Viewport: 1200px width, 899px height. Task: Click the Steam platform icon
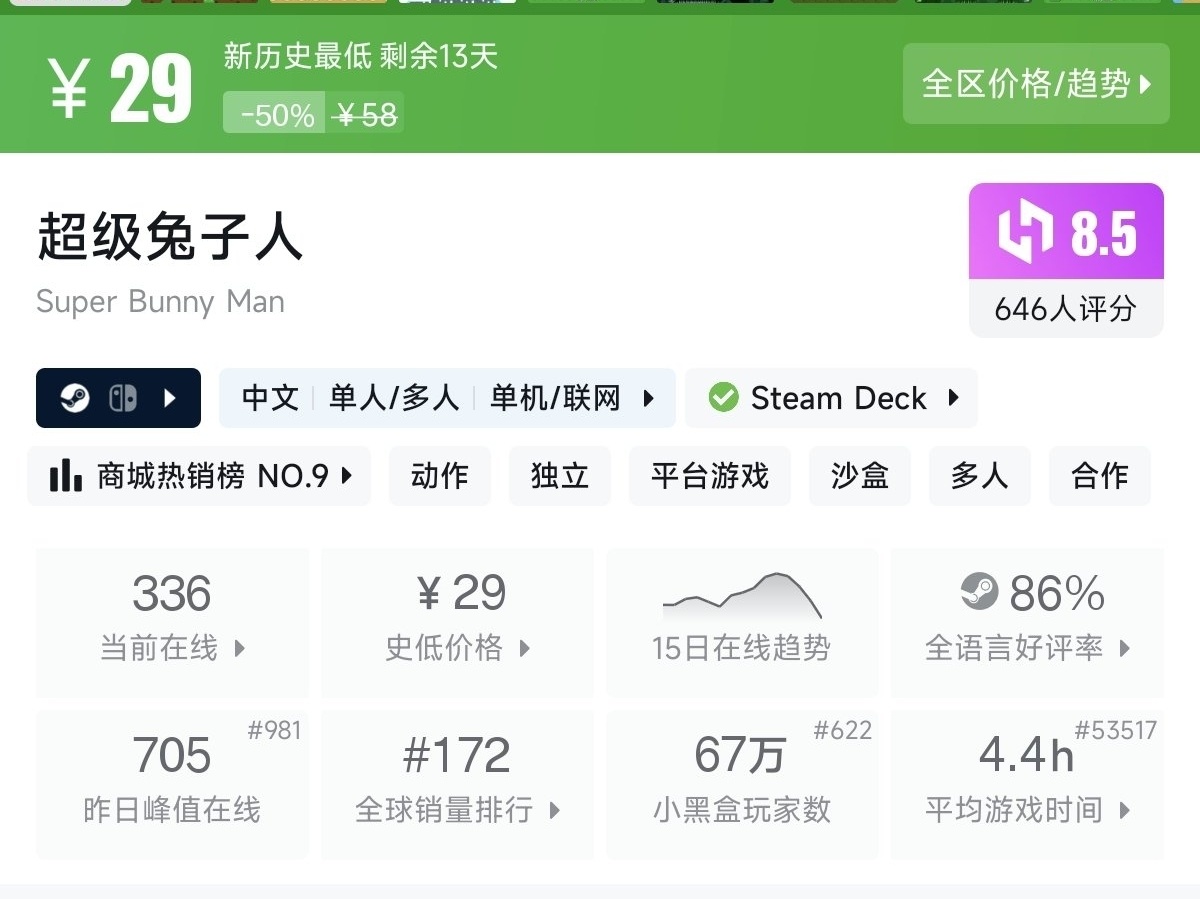point(75,399)
